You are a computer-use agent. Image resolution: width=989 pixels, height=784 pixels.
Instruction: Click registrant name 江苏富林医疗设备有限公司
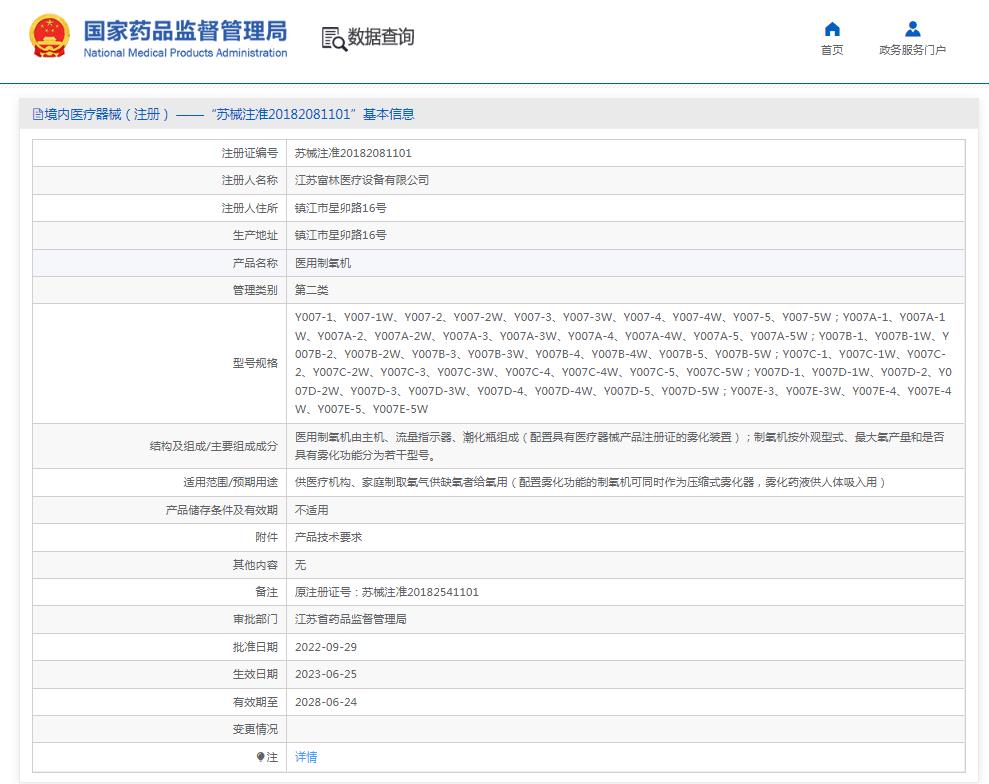pyautogui.click(x=361, y=181)
